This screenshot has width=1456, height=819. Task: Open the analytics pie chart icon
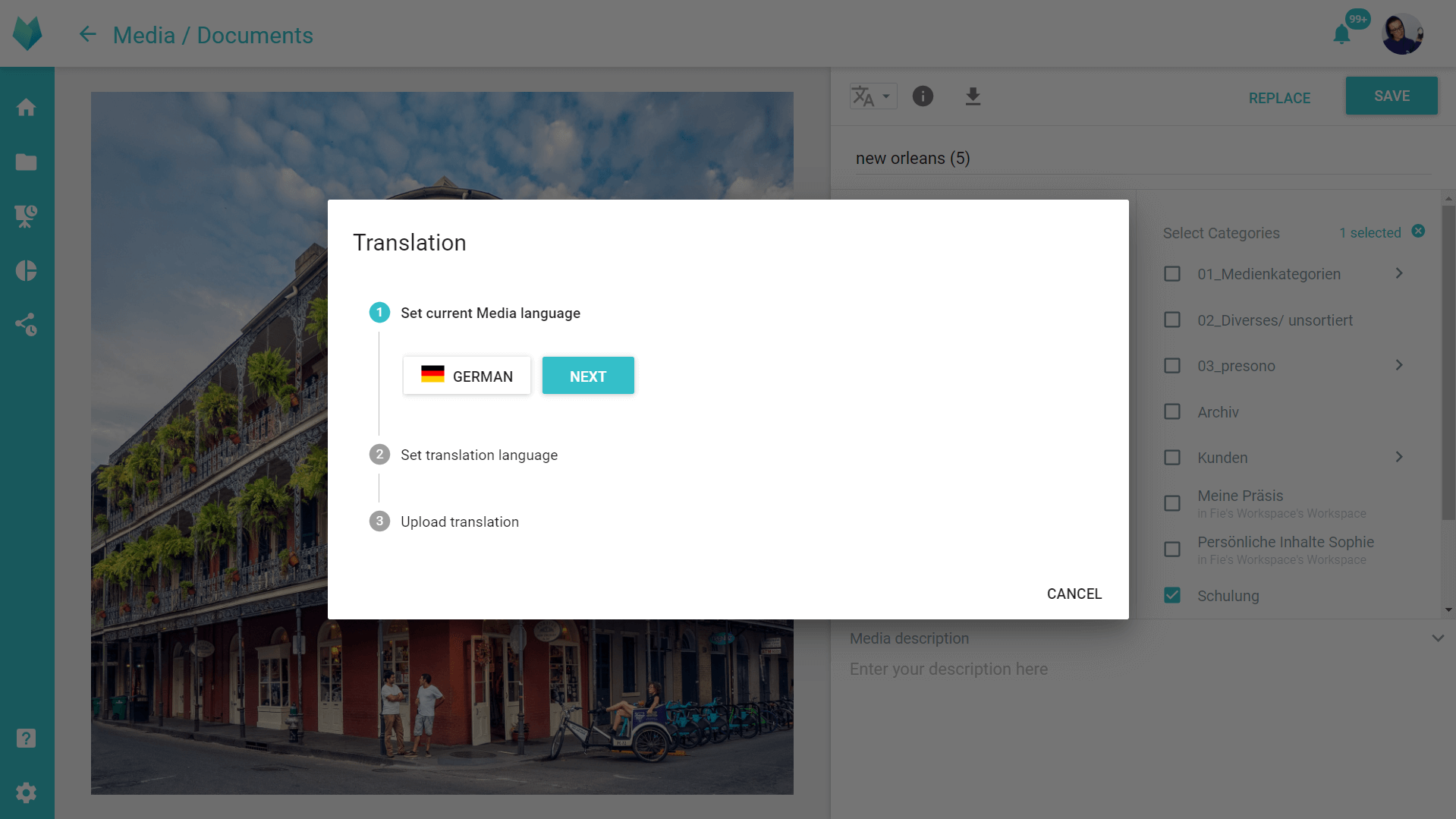pos(27,271)
